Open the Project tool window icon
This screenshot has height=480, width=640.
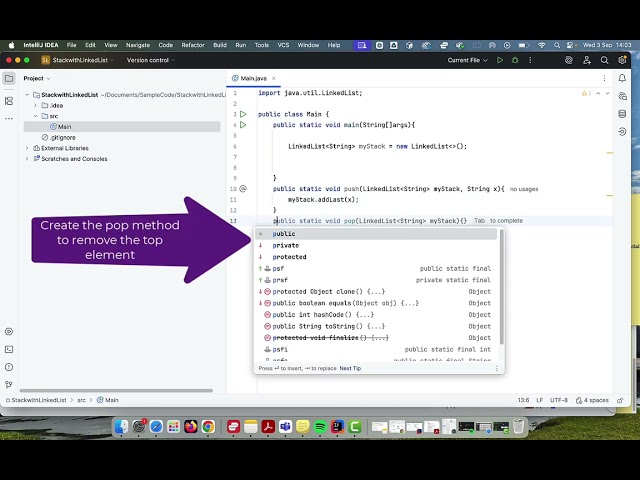(x=9, y=78)
